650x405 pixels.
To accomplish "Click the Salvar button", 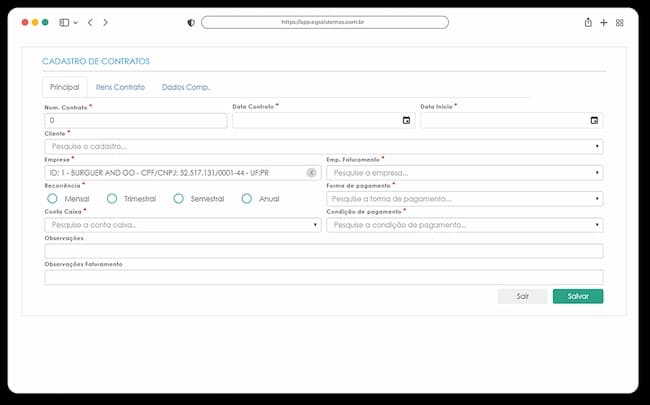I will [578, 296].
